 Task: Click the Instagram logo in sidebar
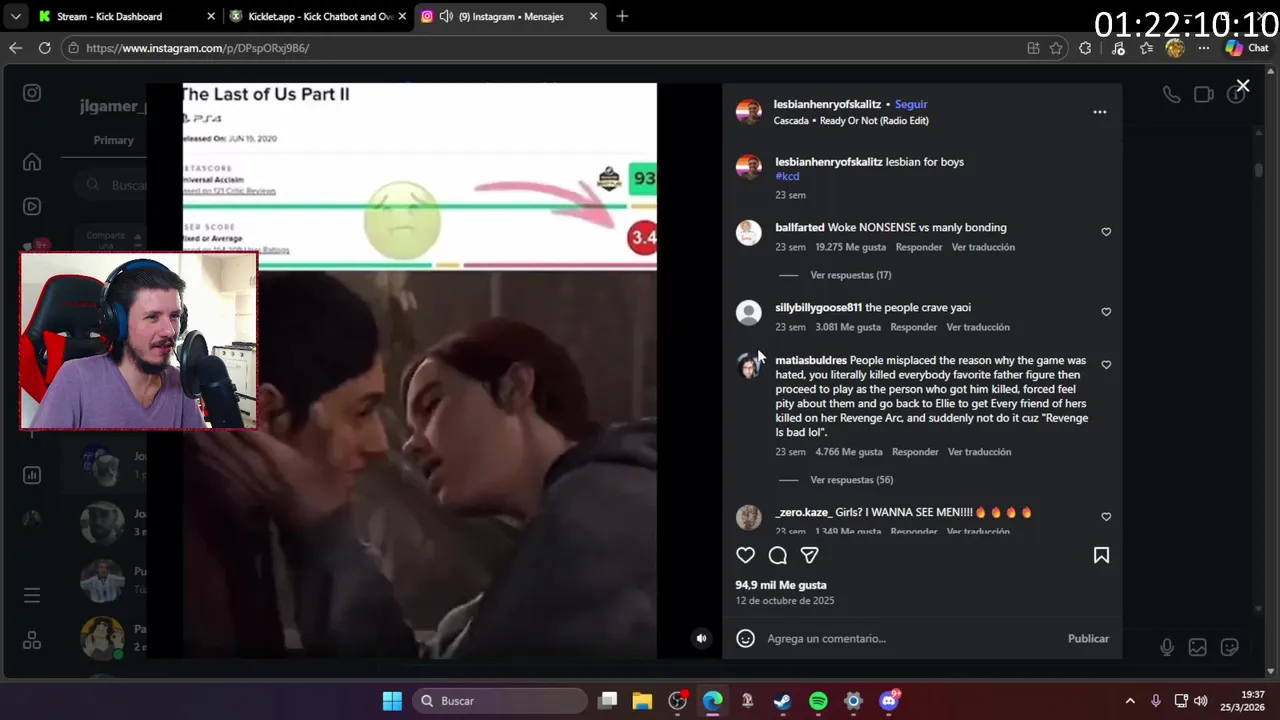pos(32,93)
